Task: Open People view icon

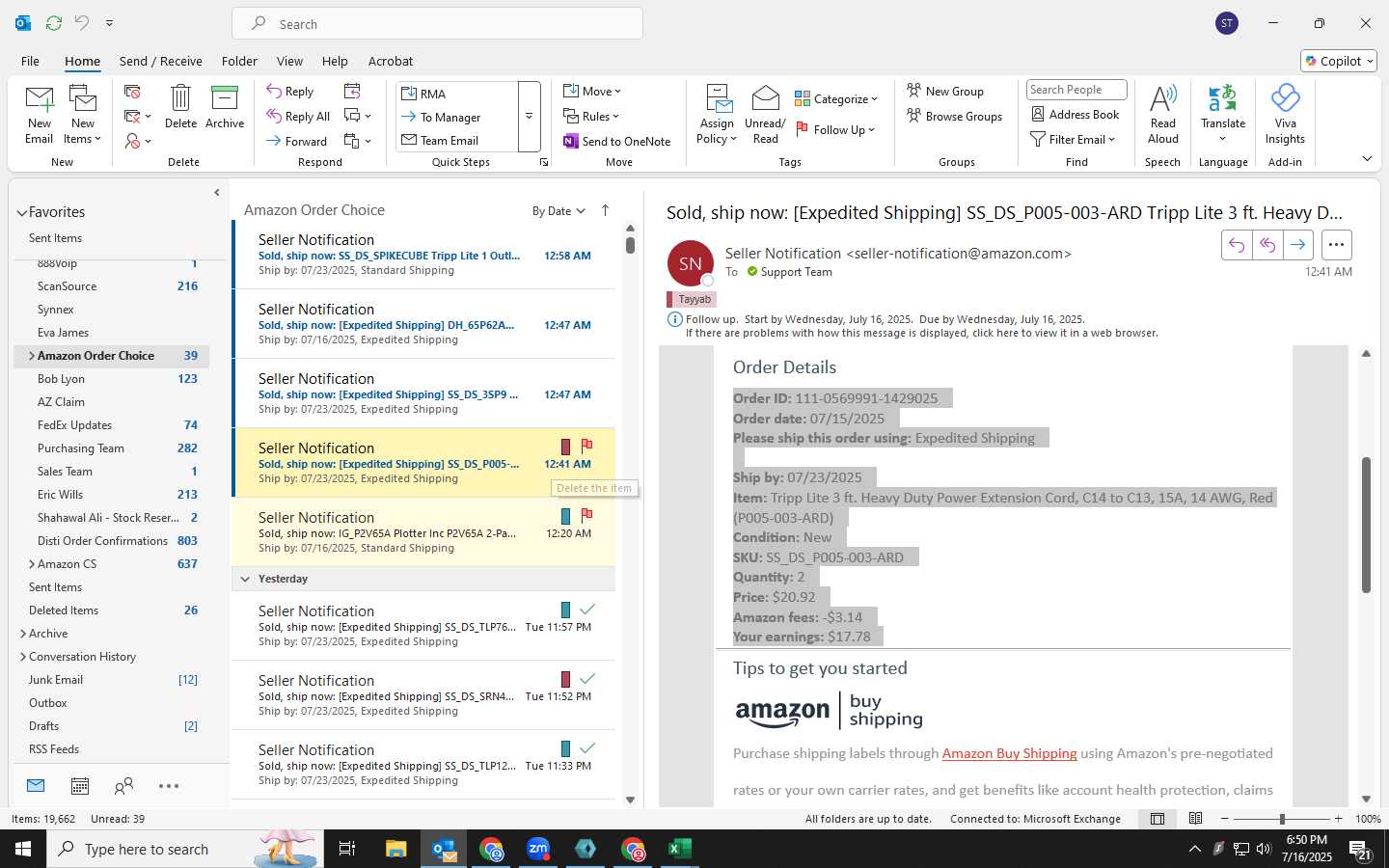Action: pos(123,786)
